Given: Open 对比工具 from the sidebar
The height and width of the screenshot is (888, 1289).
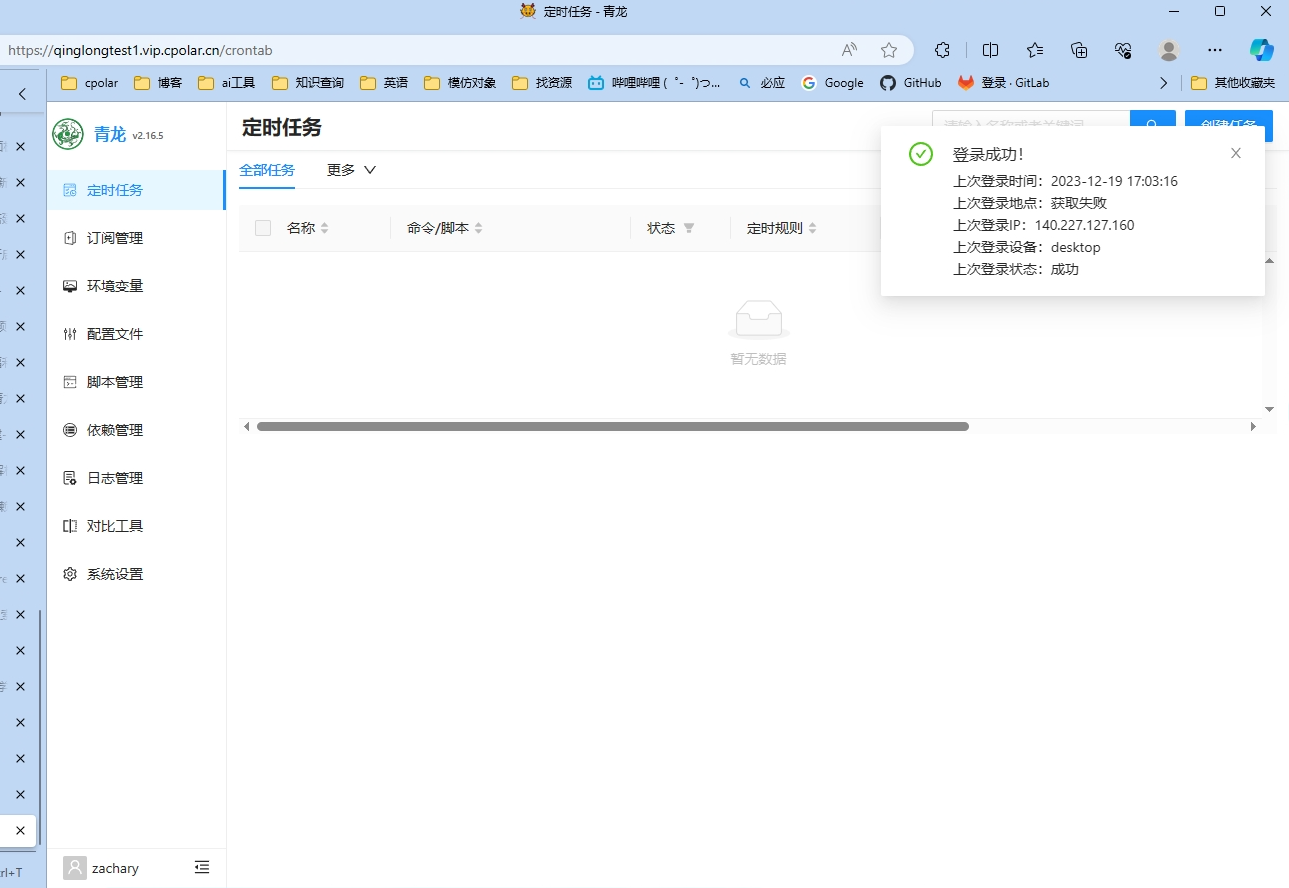Looking at the screenshot, I should pyautogui.click(x=136, y=526).
